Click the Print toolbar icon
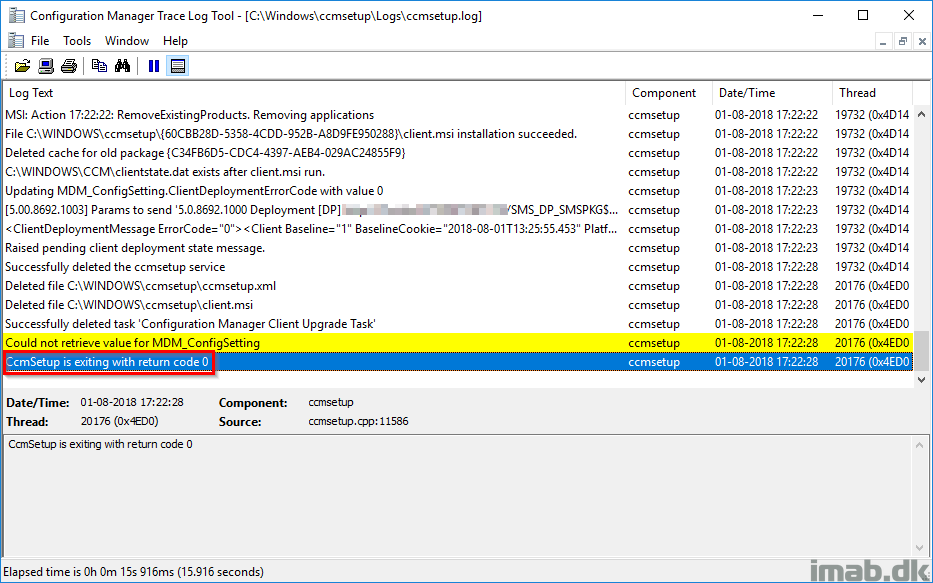This screenshot has width=933, height=583. point(68,66)
